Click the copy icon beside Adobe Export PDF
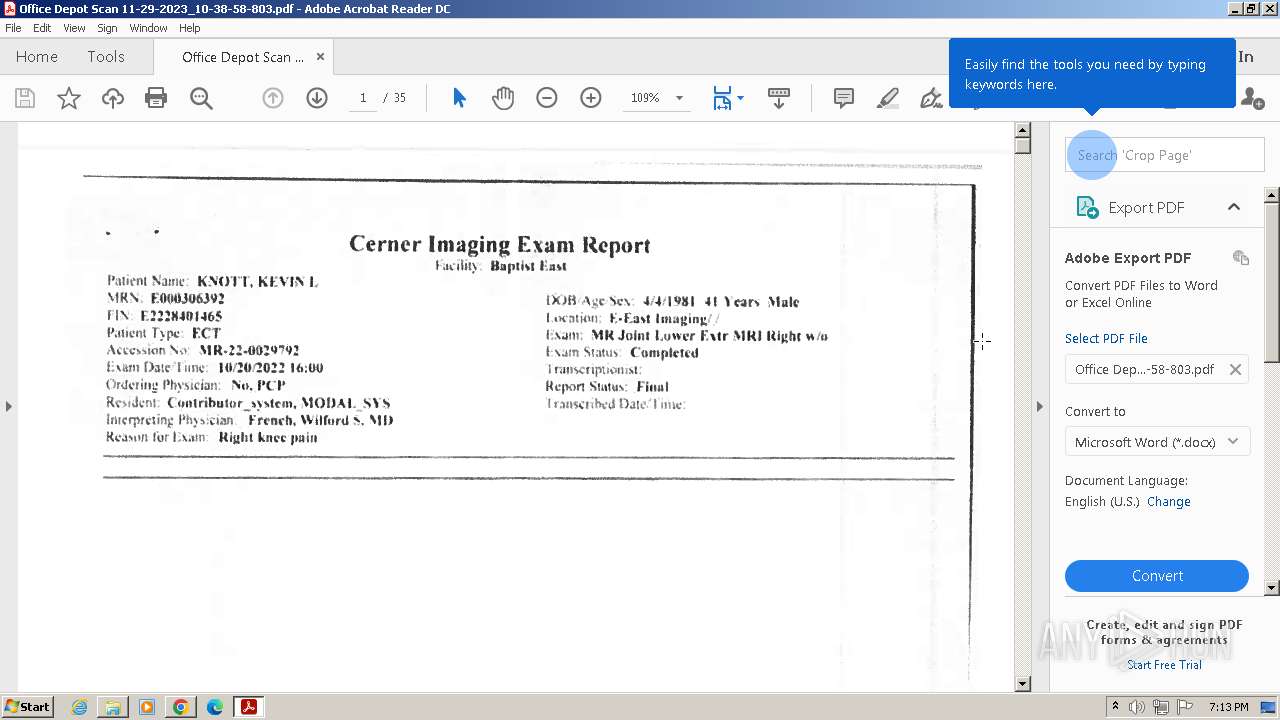Screen dimensions: 1280x720 click(1241, 258)
